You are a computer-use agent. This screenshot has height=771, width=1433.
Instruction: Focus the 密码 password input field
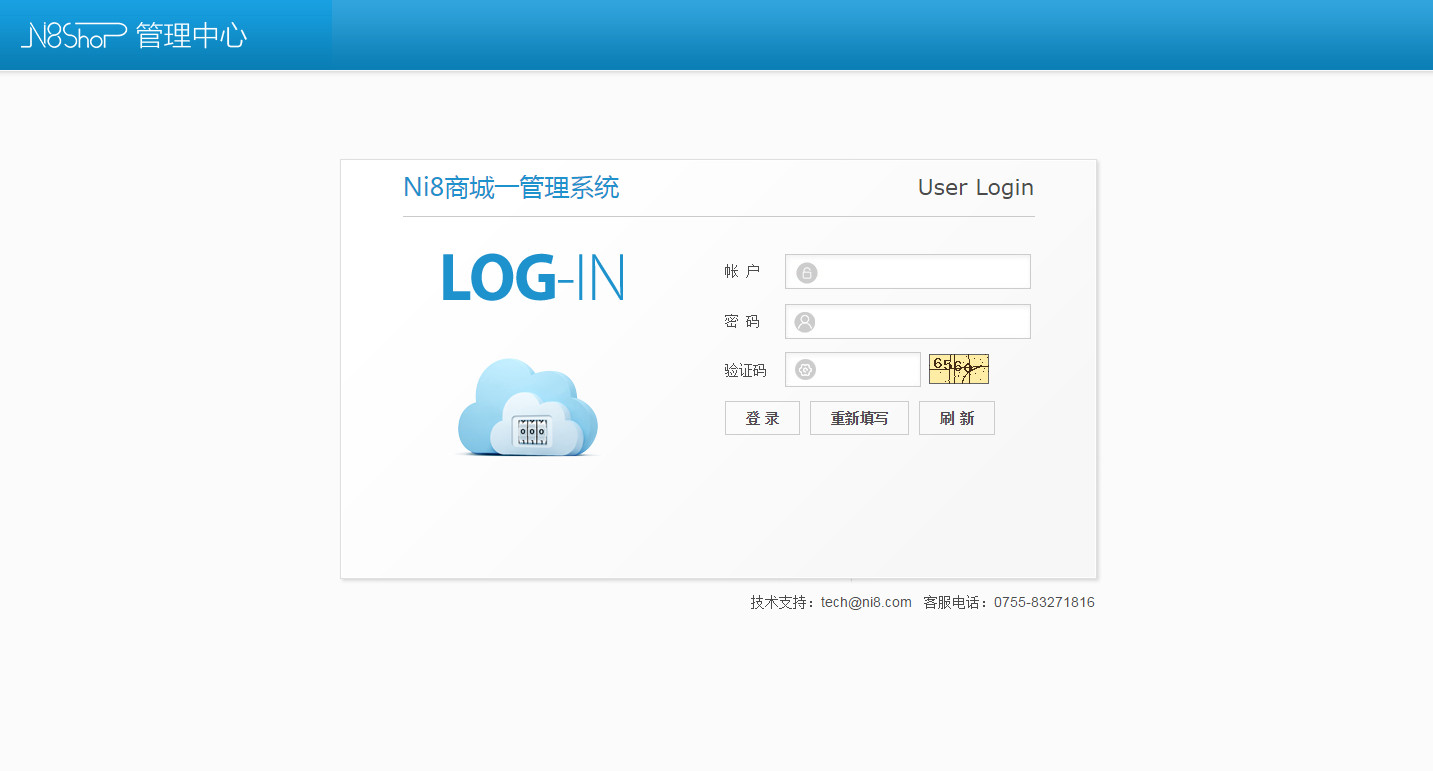point(920,322)
